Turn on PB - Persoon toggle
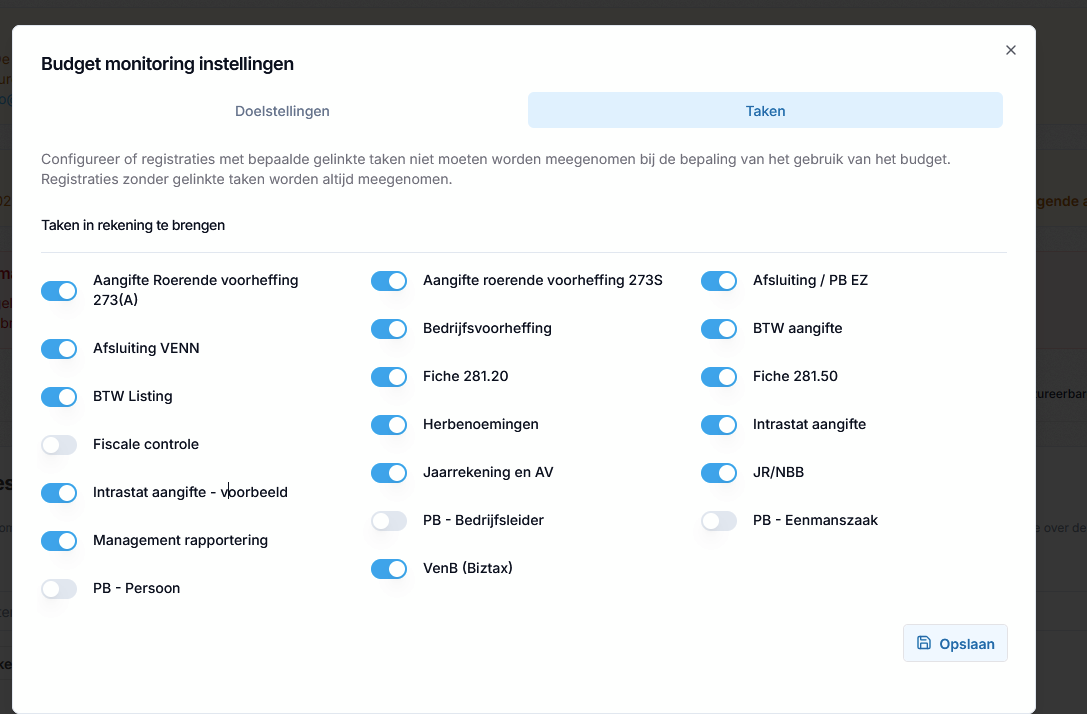 coord(59,589)
